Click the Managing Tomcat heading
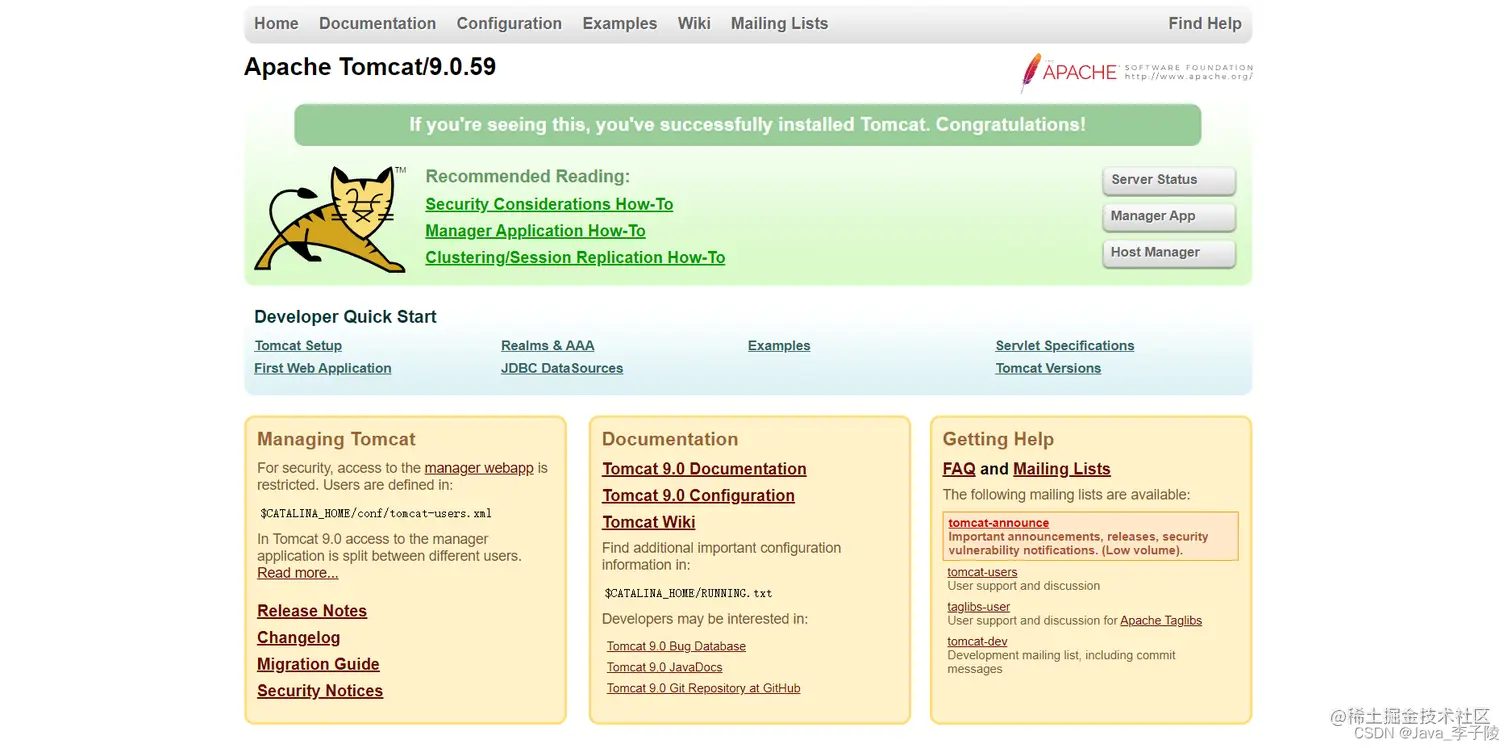This screenshot has height=748, width=1512. [336, 439]
